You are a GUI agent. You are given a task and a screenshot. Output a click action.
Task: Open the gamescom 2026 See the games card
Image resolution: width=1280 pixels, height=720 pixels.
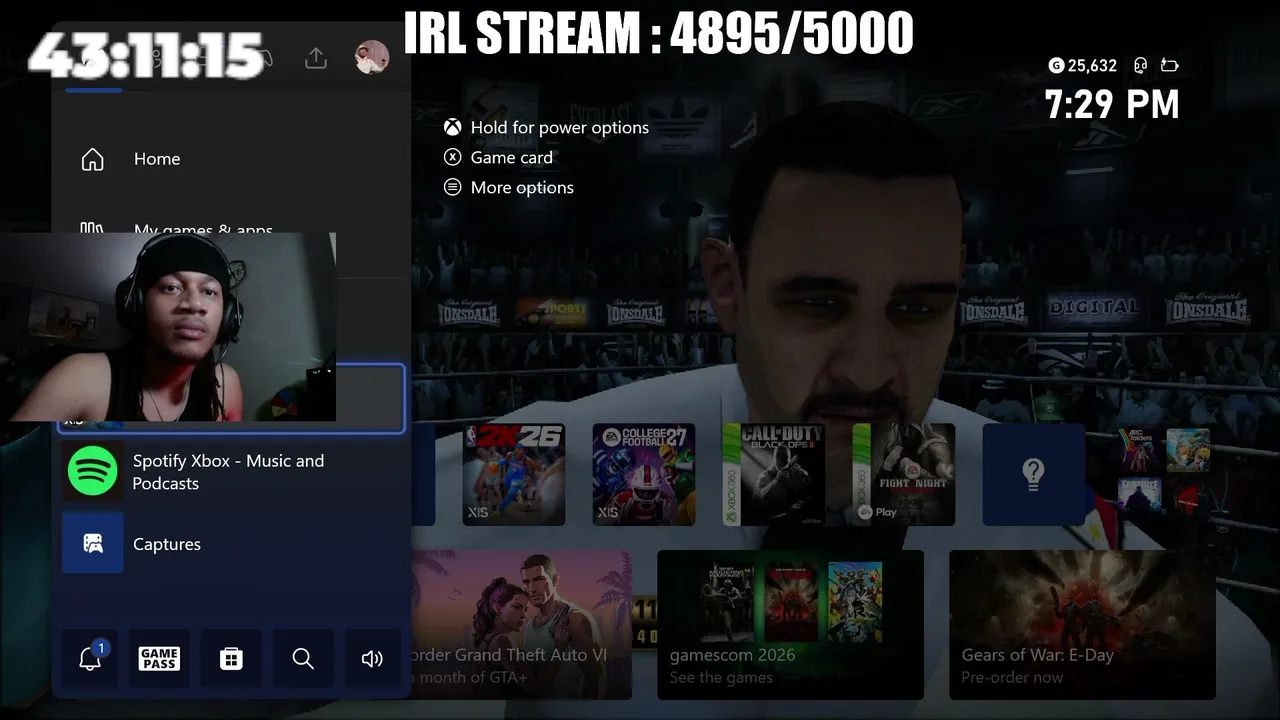790,625
